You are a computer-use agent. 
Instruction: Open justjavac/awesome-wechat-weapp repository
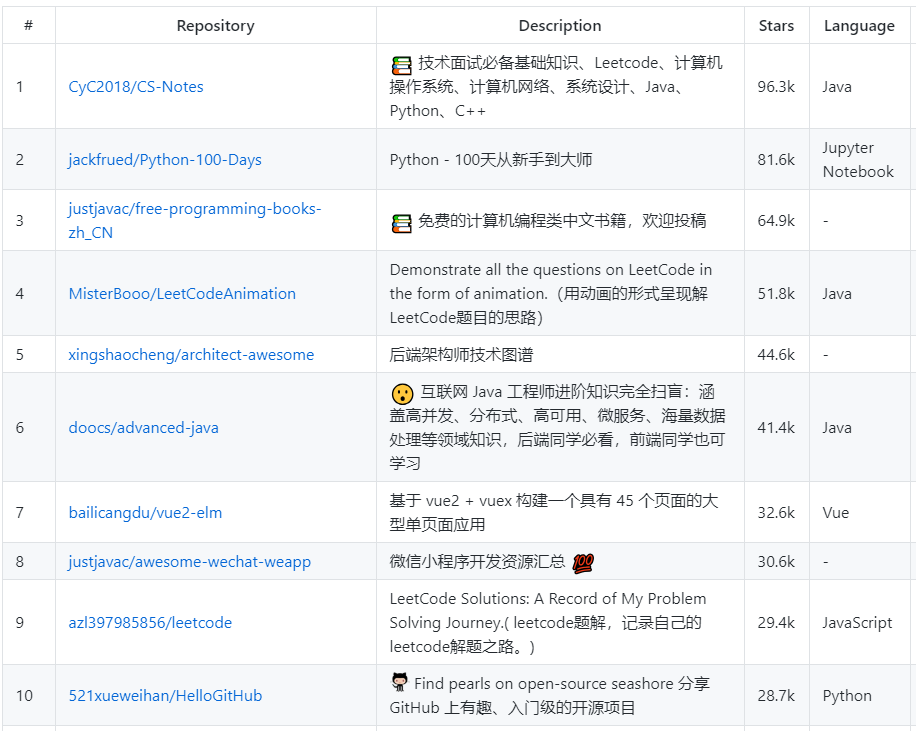[189, 562]
